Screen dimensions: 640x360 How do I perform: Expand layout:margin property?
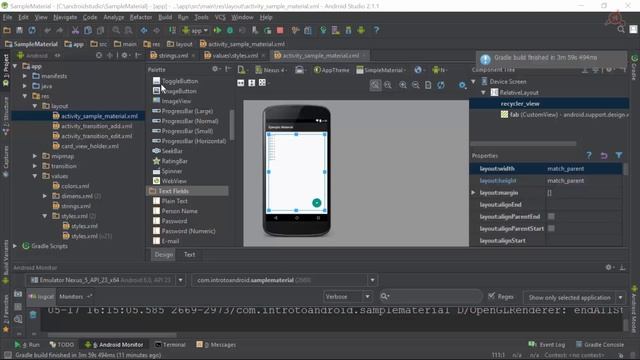(473, 192)
